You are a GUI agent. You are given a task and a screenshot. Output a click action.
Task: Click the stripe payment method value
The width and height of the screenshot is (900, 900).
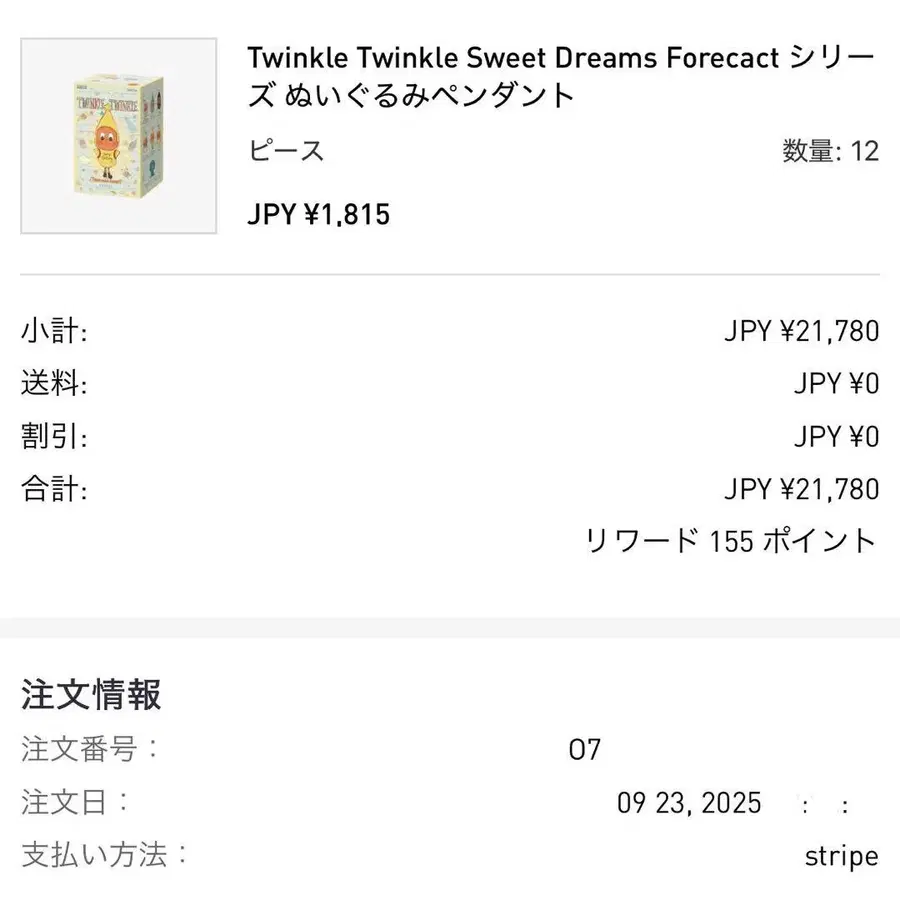841,856
